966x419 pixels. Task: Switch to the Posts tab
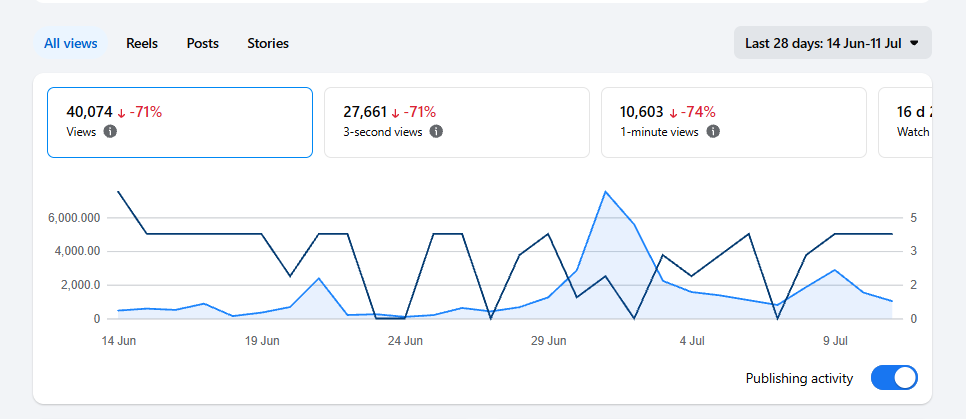[203, 43]
